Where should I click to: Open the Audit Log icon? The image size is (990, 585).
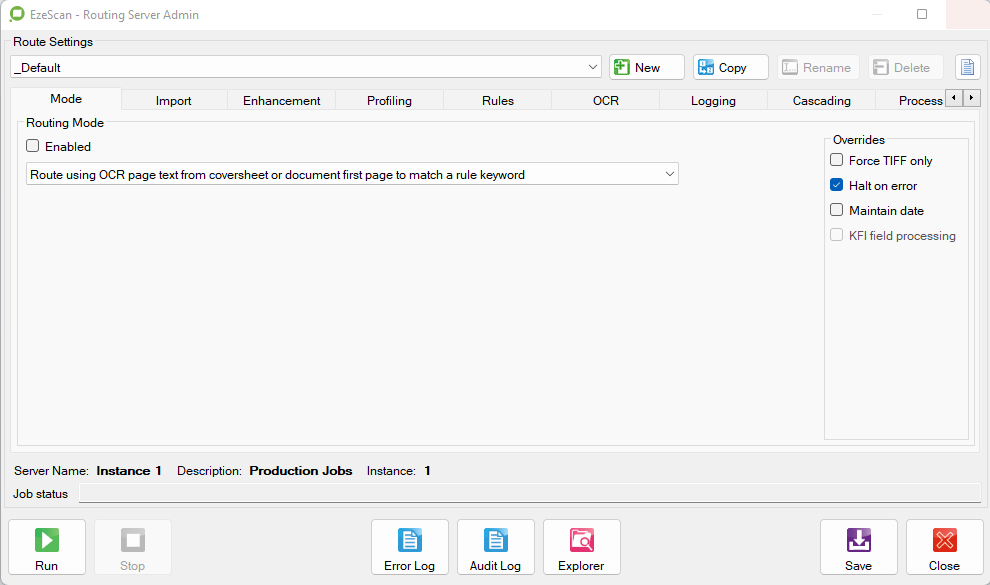pyautogui.click(x=496, y=541)
